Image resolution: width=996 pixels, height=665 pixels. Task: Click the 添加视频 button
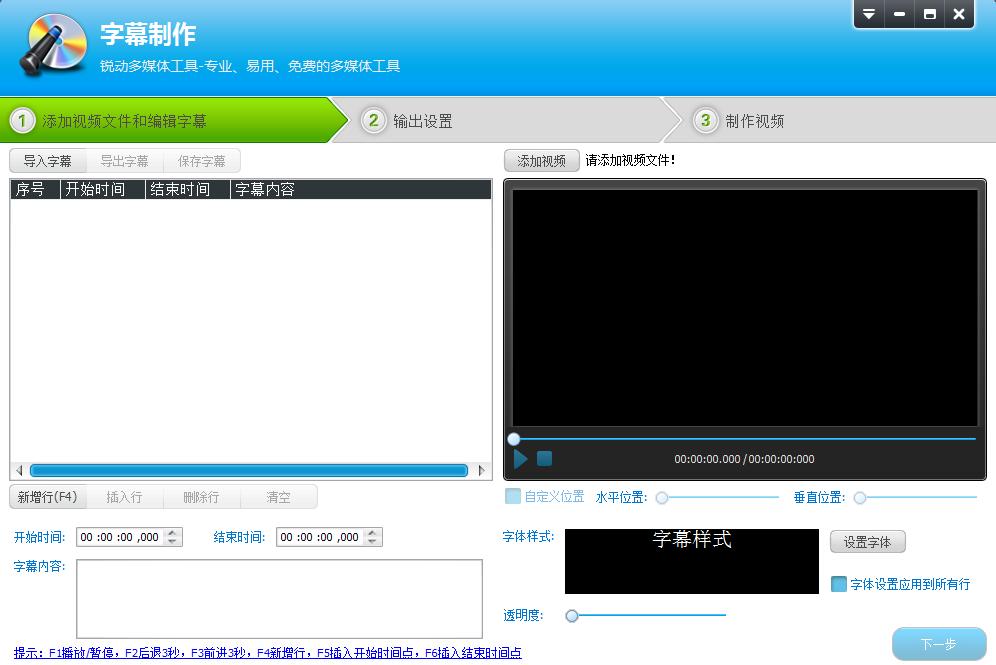pos(542,161)
